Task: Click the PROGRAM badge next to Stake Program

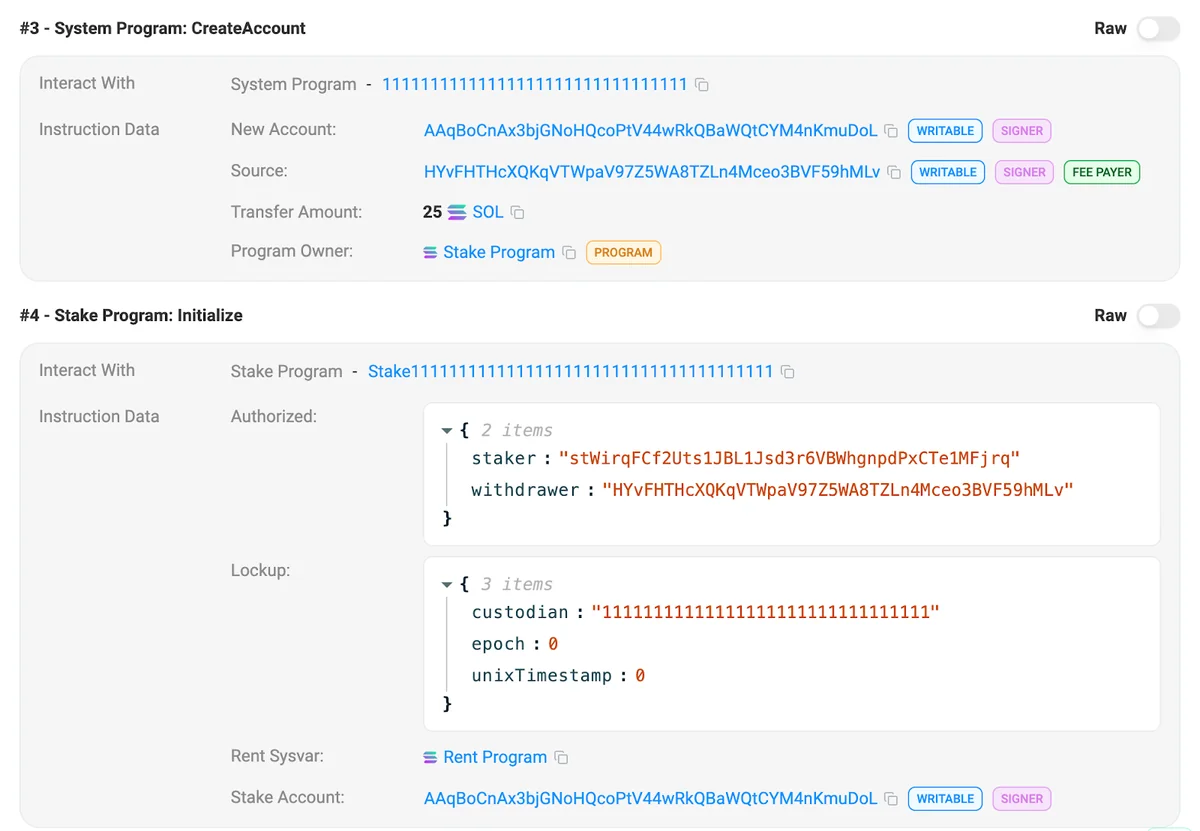Action: pos(623,253)
